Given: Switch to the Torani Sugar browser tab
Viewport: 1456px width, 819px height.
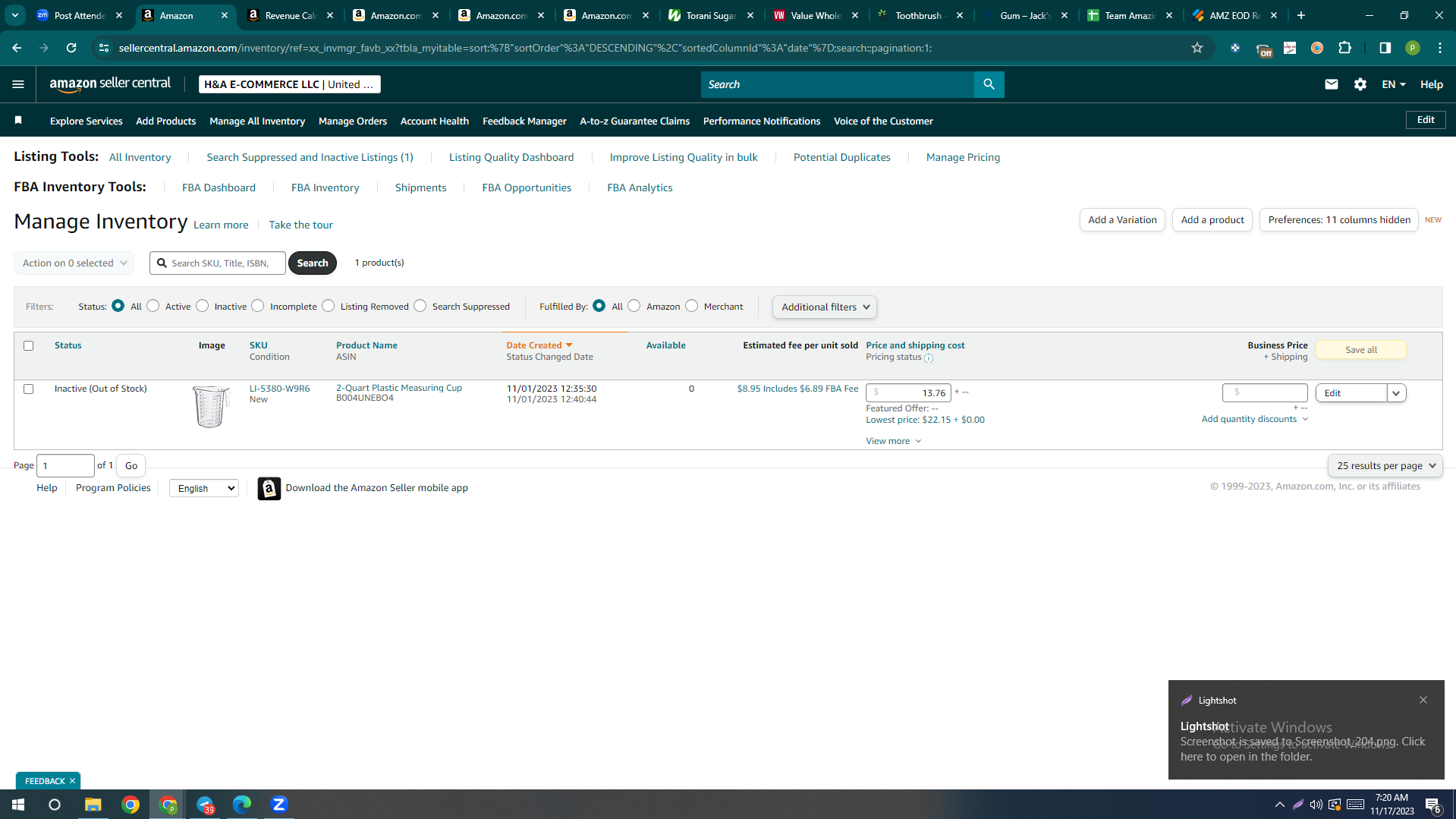Looking at the screenshot, I should [711, 15].
